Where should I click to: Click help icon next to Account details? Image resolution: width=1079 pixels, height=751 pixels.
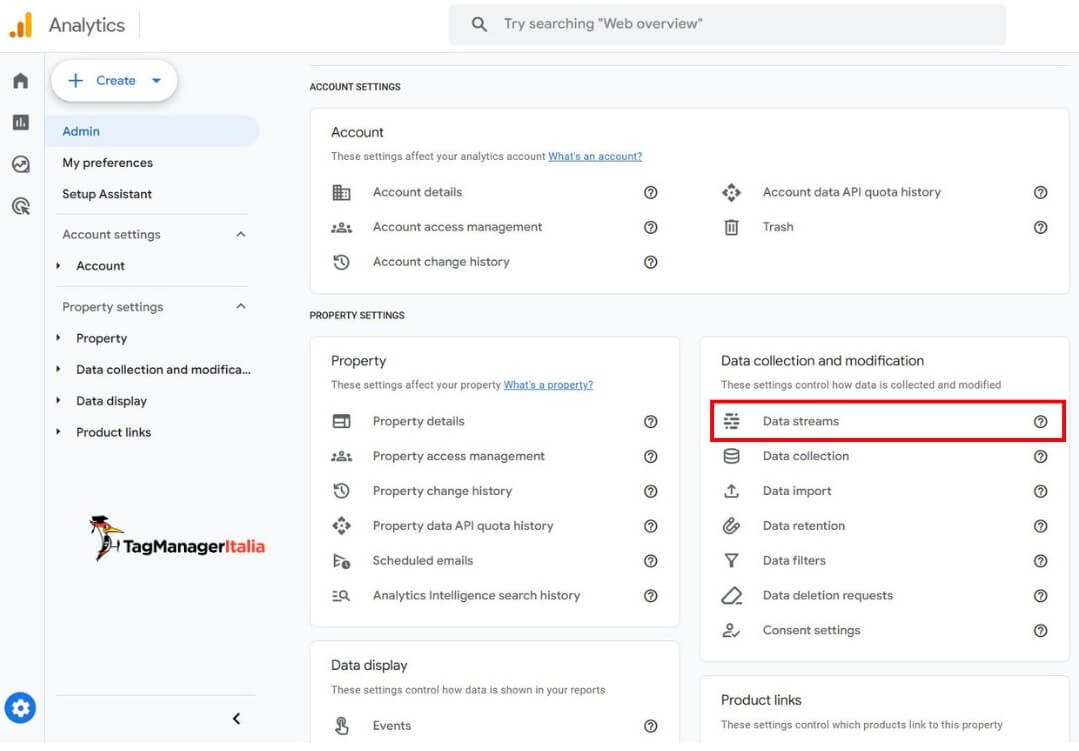tap(650, 193)
